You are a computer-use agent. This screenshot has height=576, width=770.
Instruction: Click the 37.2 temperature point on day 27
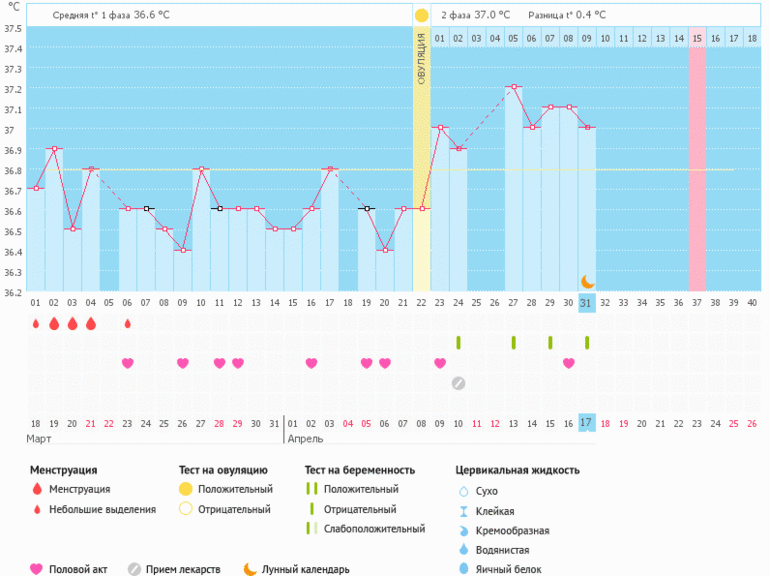(514, 87)
